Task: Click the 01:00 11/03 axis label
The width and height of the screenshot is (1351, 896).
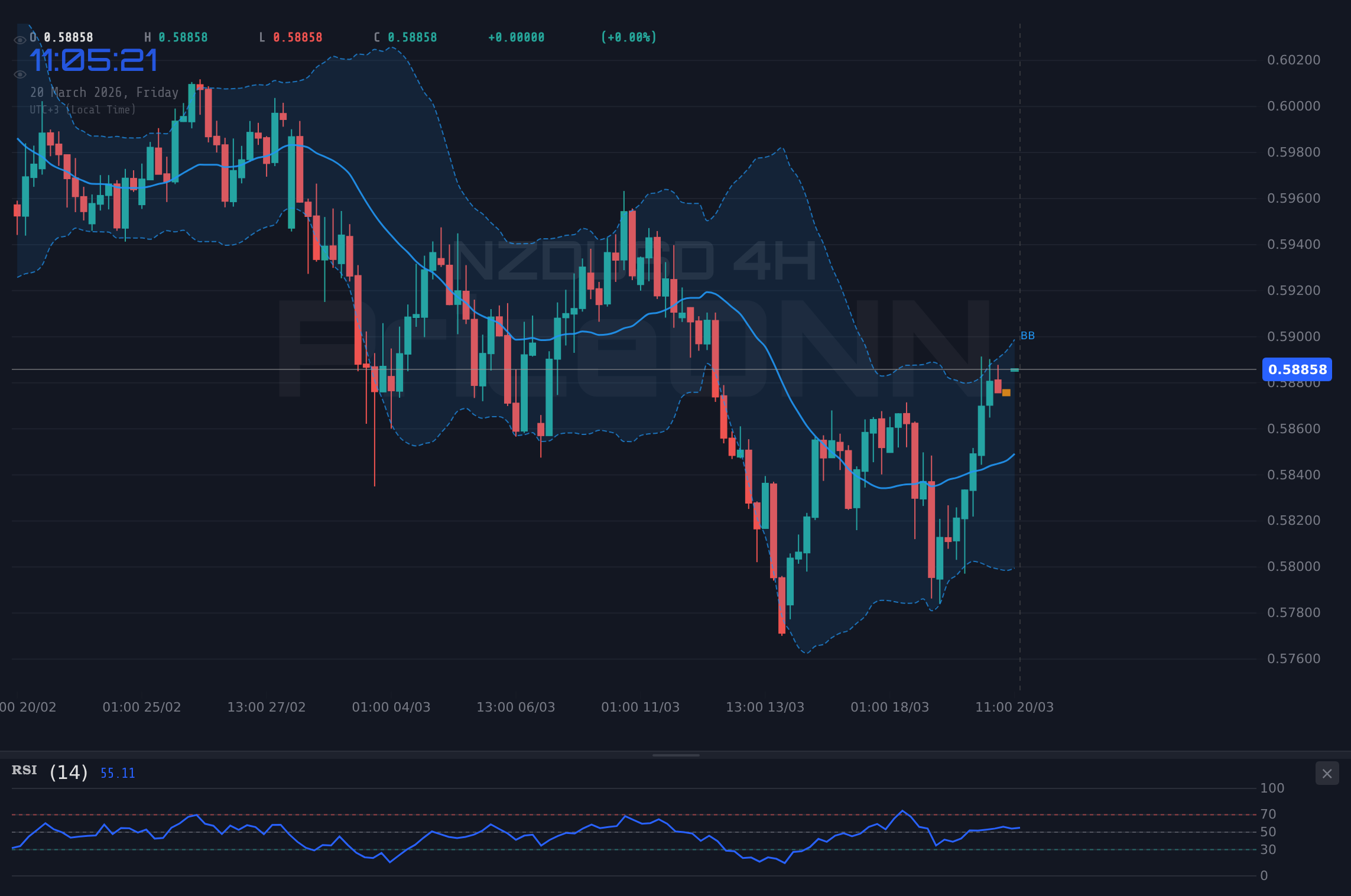Action: (640, 707)
